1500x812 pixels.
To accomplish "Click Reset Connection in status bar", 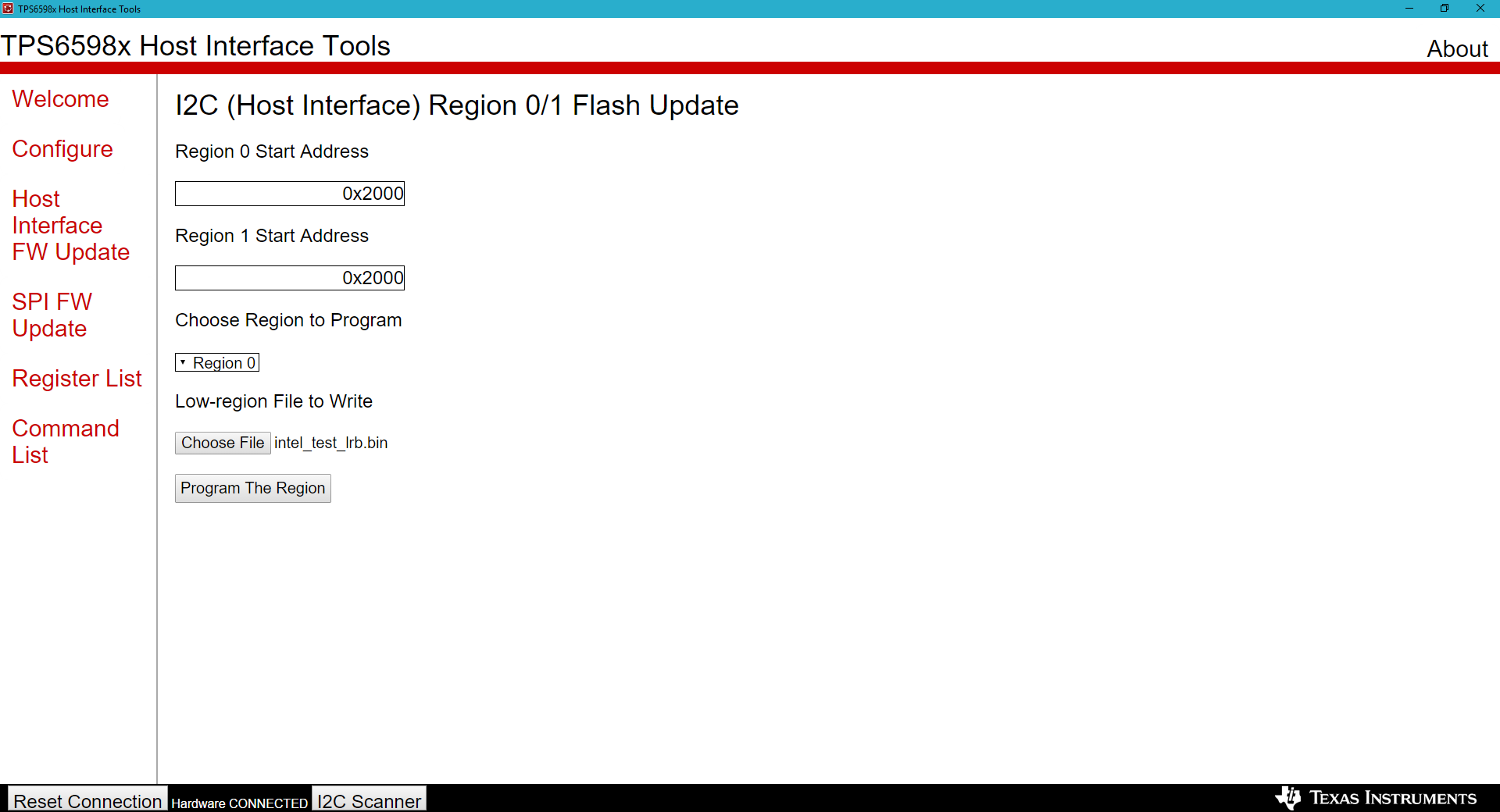I will click(87, 801).
